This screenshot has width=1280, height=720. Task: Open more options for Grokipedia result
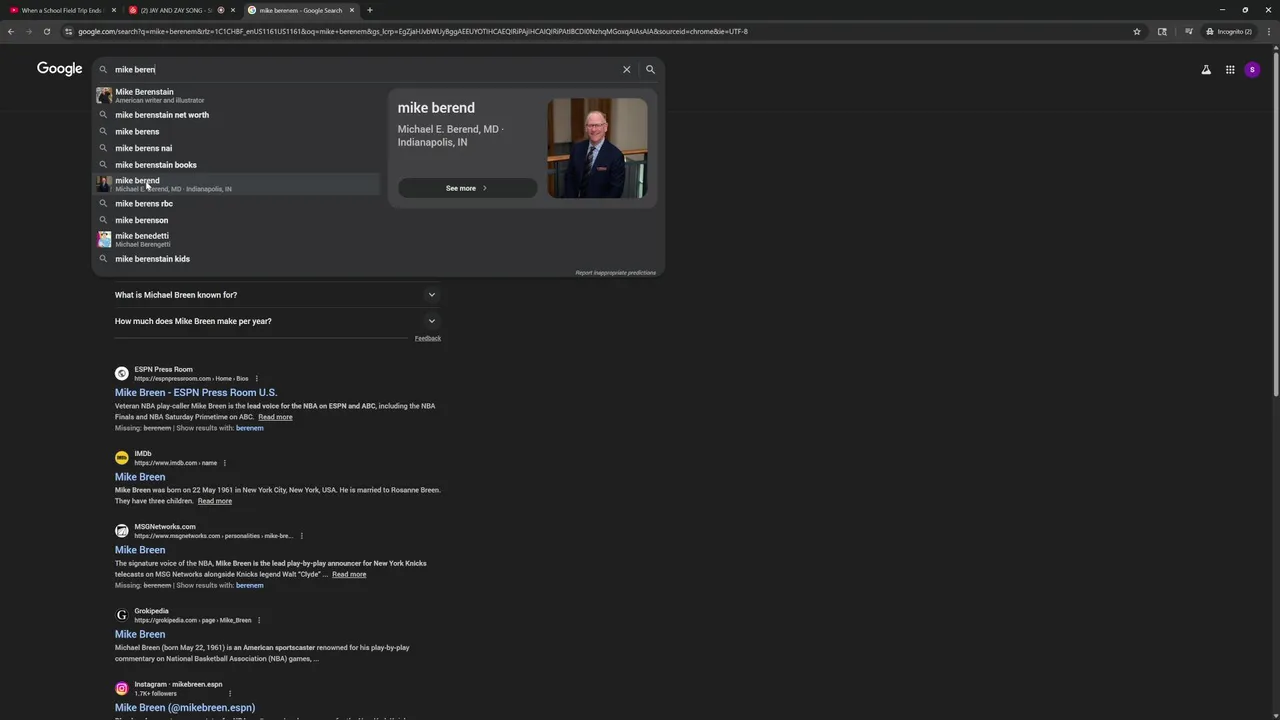(259, 620)
